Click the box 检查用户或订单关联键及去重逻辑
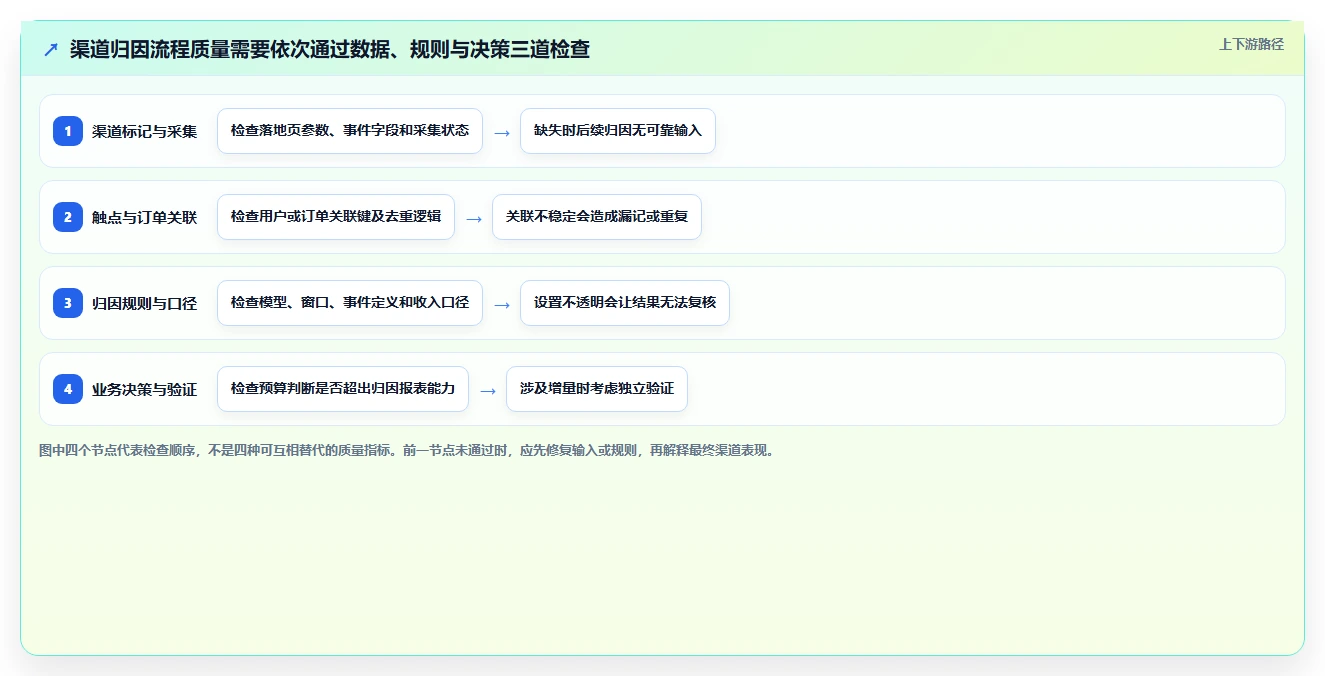 pyautogui.click(x=336, y=217)
